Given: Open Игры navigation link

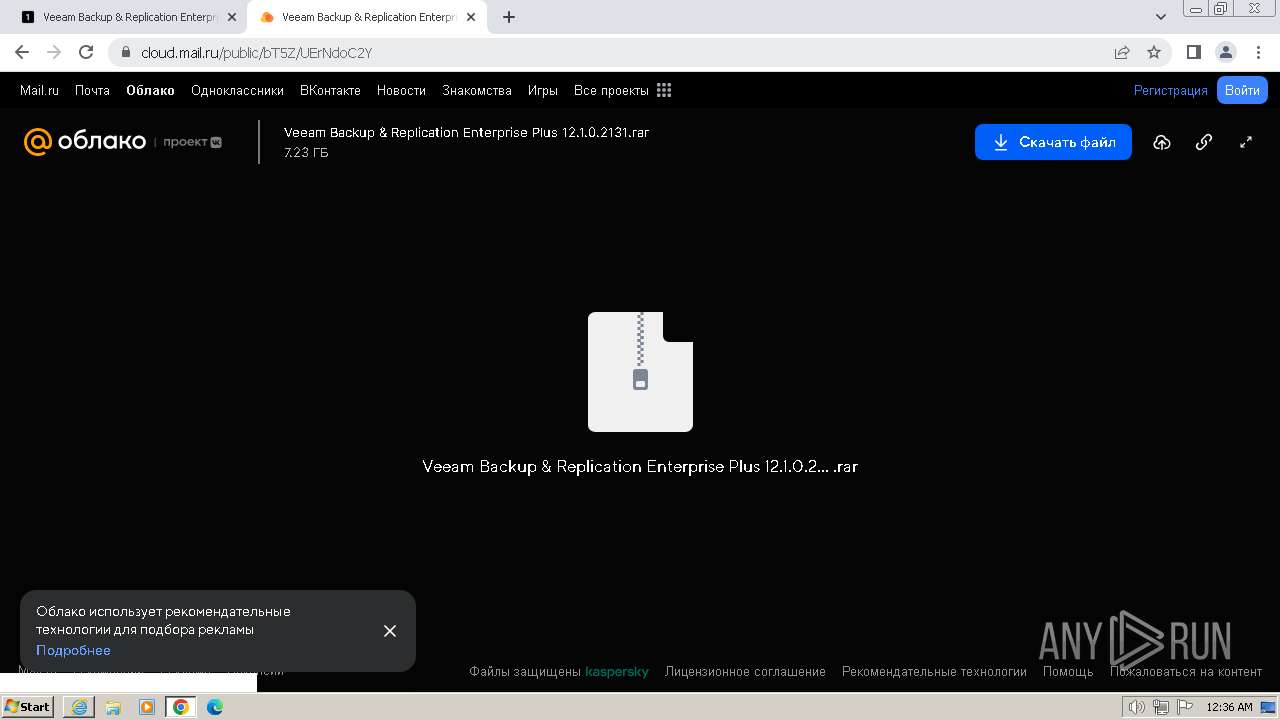Looking at the screenshot, I should (x=543, y=90).
